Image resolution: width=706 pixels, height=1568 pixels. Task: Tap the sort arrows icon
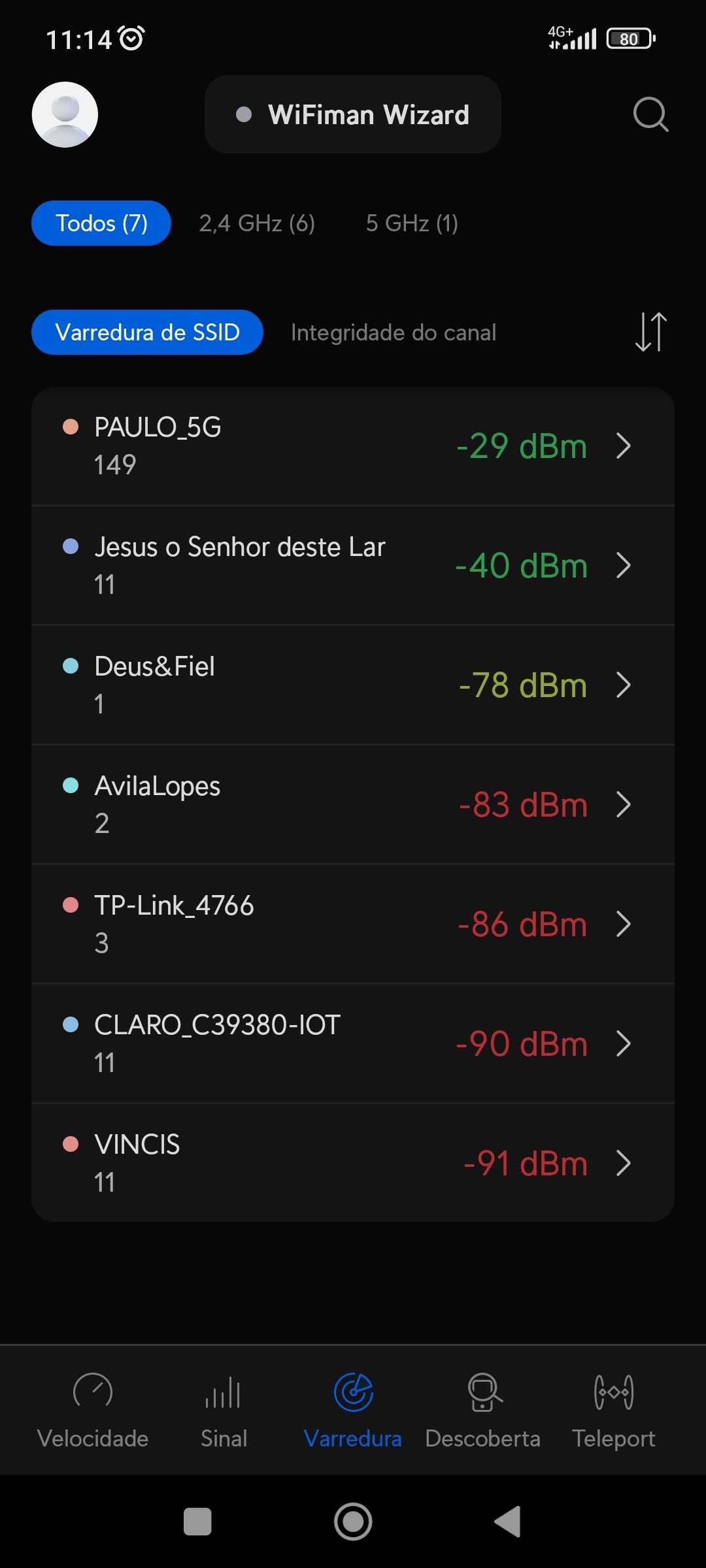click(650, 332)
